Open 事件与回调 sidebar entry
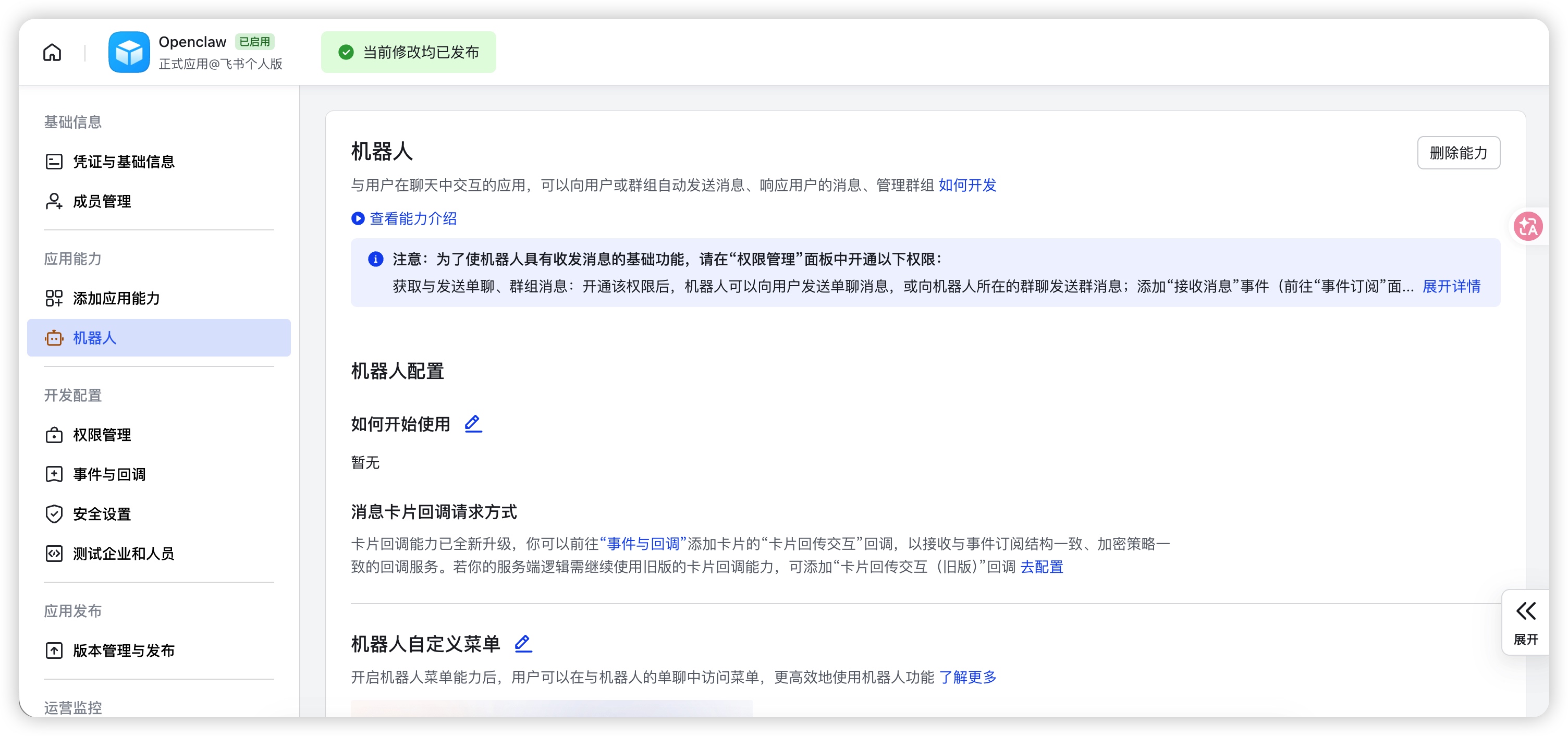Viewport: 1568px width, 736px height. (x=109, y=474)
